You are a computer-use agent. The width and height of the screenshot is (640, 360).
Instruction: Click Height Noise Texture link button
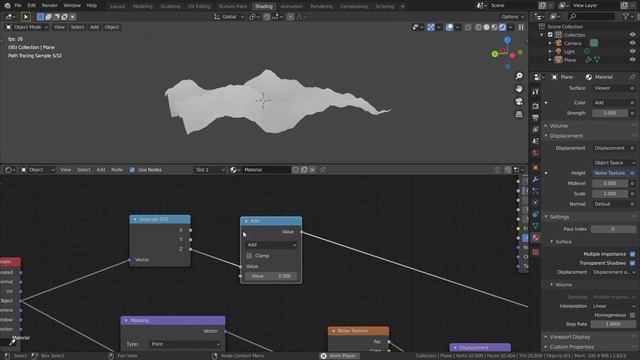[611, 173]
